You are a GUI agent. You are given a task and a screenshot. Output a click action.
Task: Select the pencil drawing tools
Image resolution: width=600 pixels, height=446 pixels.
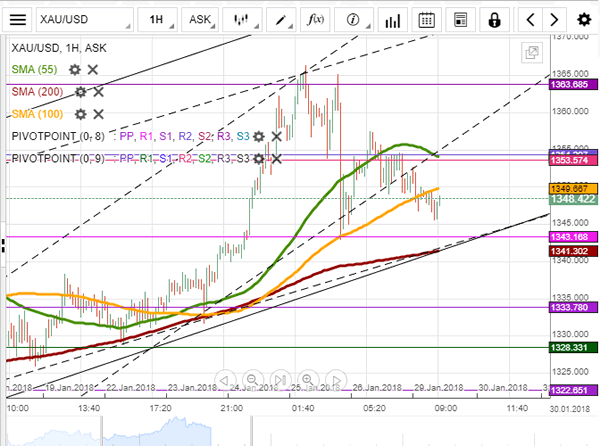[x=279, y=19]
